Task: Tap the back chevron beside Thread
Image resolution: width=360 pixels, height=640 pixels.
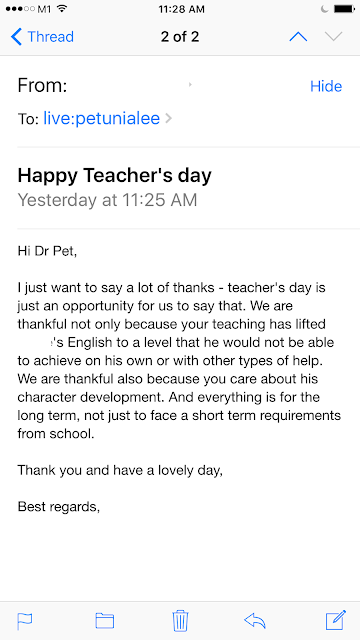Action: [16, 37]
